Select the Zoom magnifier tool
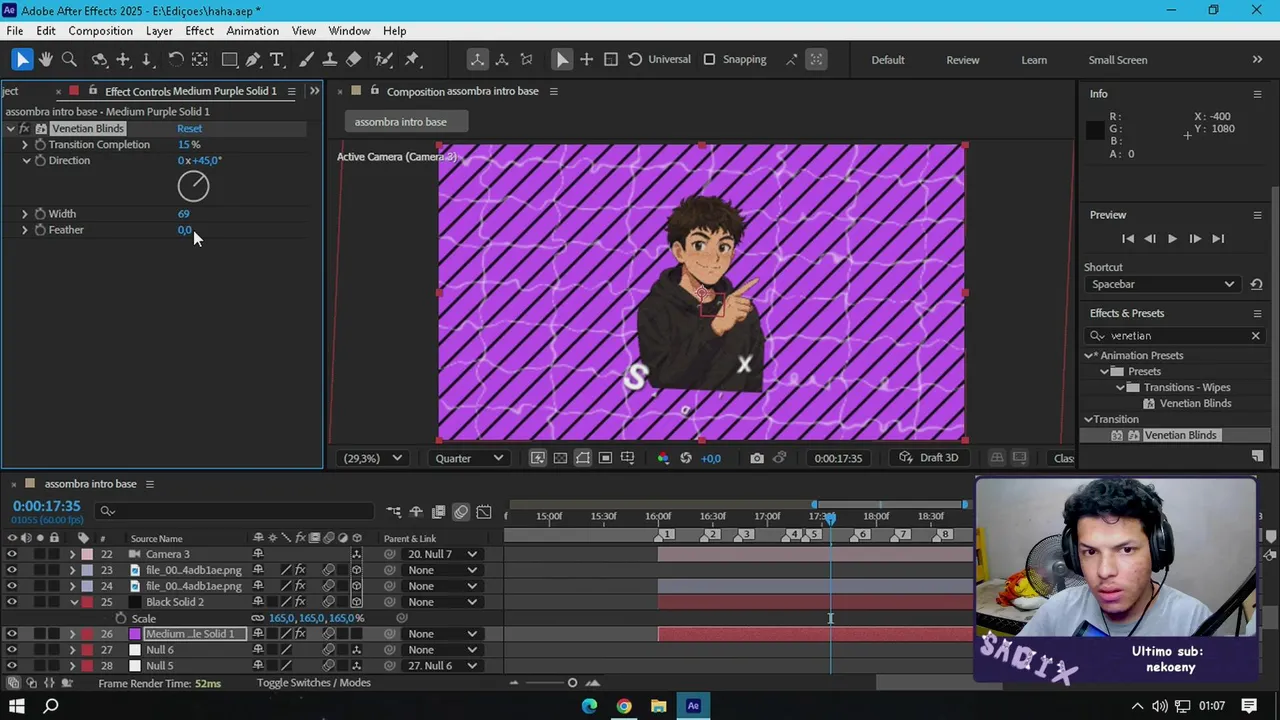This screenshot has width=1280, height=720. pyautogui.click(x=69, y=60)
